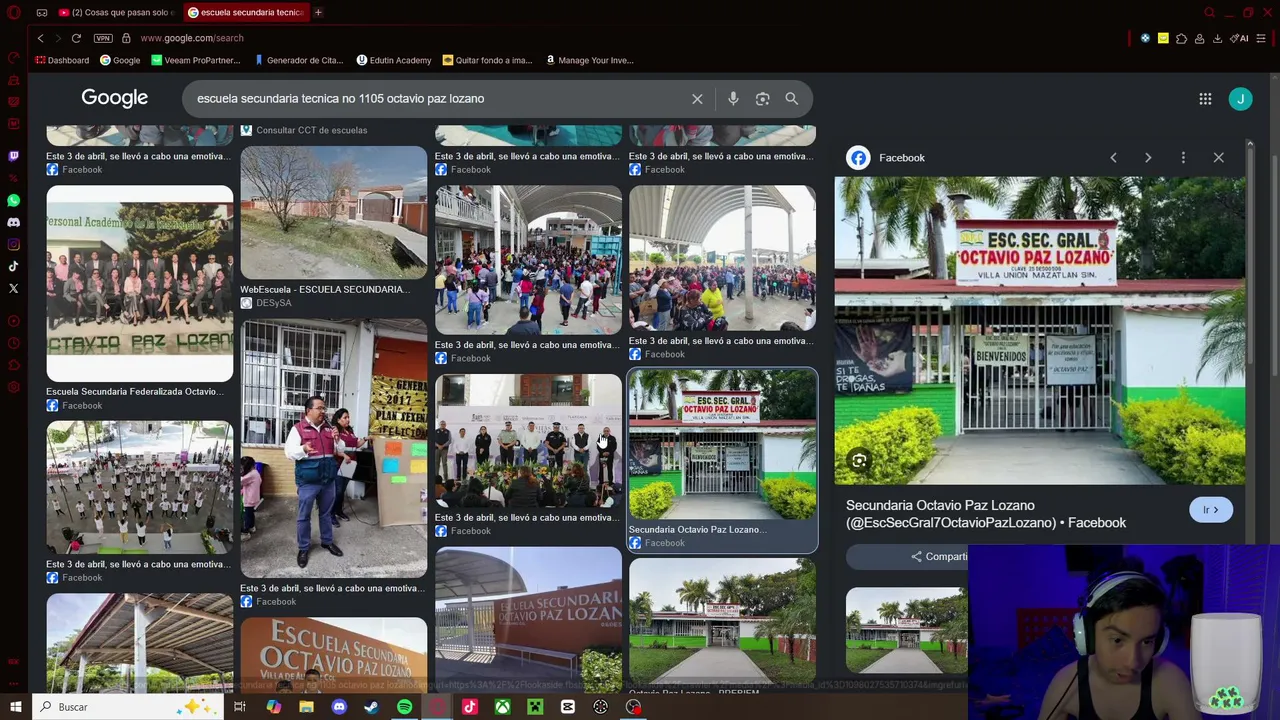
Task: Open the Dashboard bookmark
Action: pyautogui.click(x=63, y=60)
